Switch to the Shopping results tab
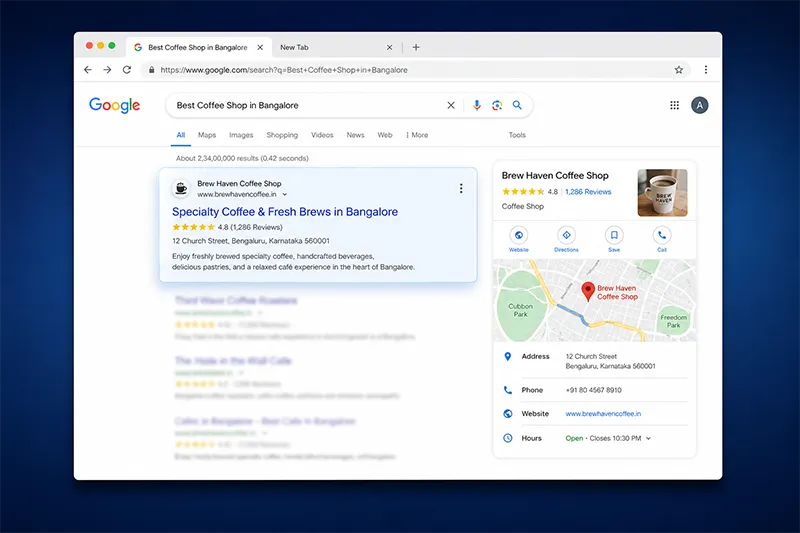 click(x=282, y=135)
